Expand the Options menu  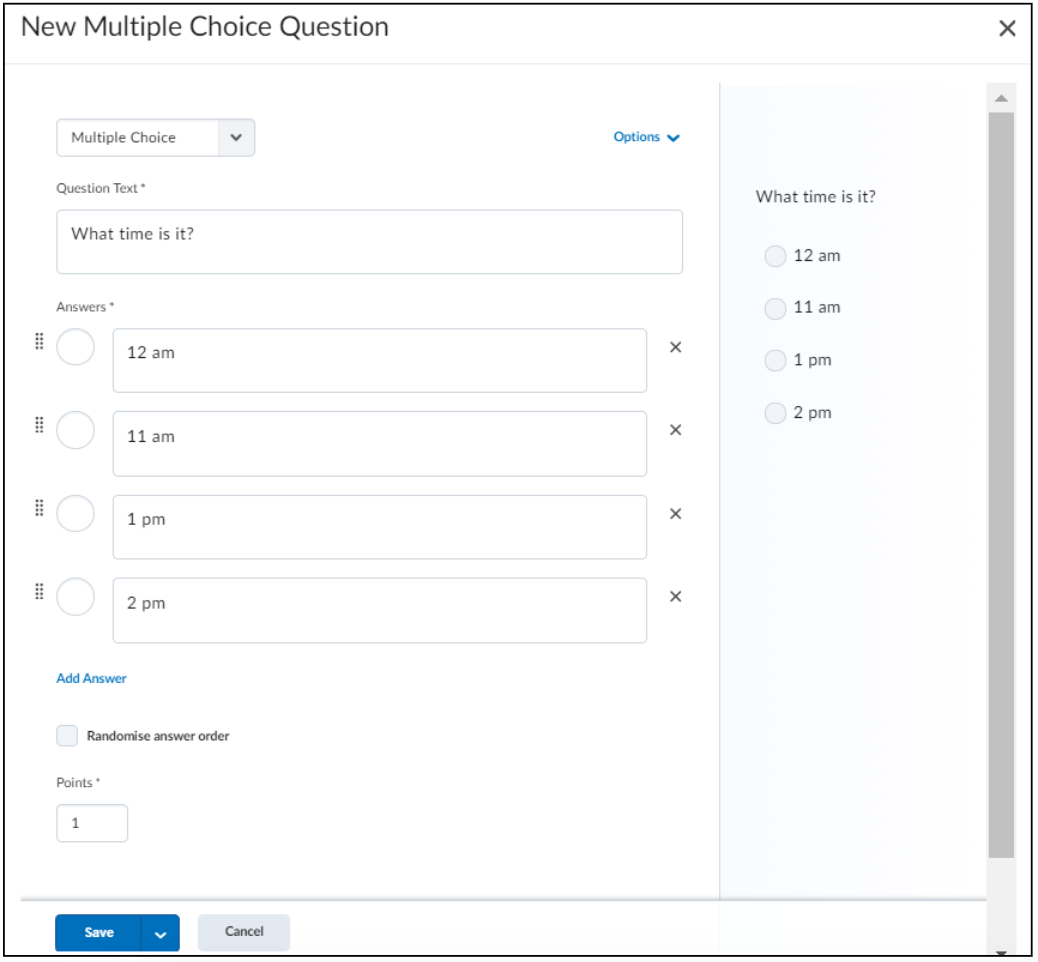click(646, 137)
